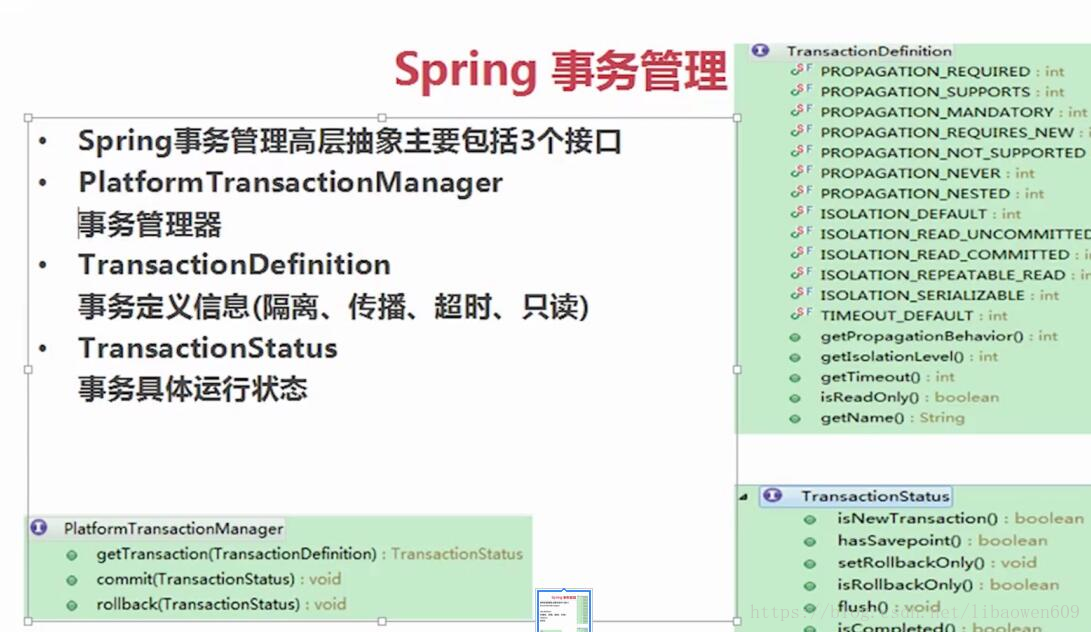Click the rollback(TransactionStatus) method icon
This screenshot has height=632, width=1091.
tap(72, 606)
